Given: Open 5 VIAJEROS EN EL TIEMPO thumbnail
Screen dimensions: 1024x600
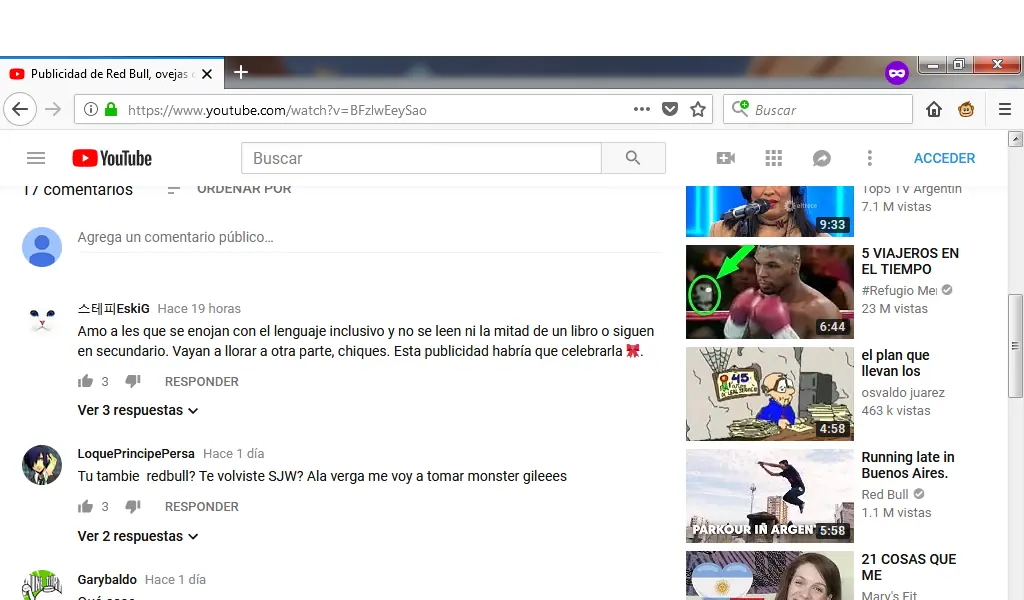Looking at the screenshot, I should (770, 292).
